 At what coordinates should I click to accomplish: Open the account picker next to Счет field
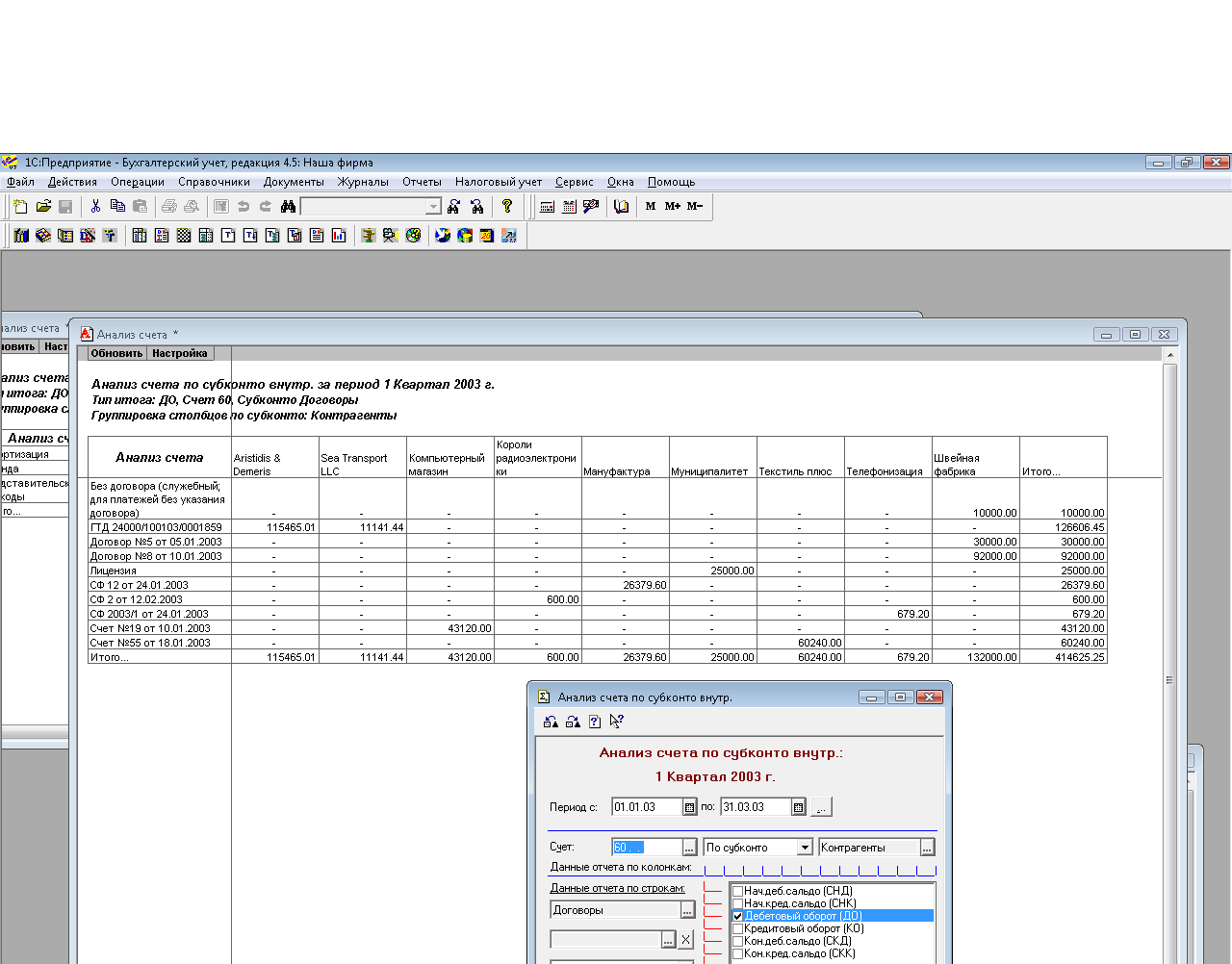(689, 848)
